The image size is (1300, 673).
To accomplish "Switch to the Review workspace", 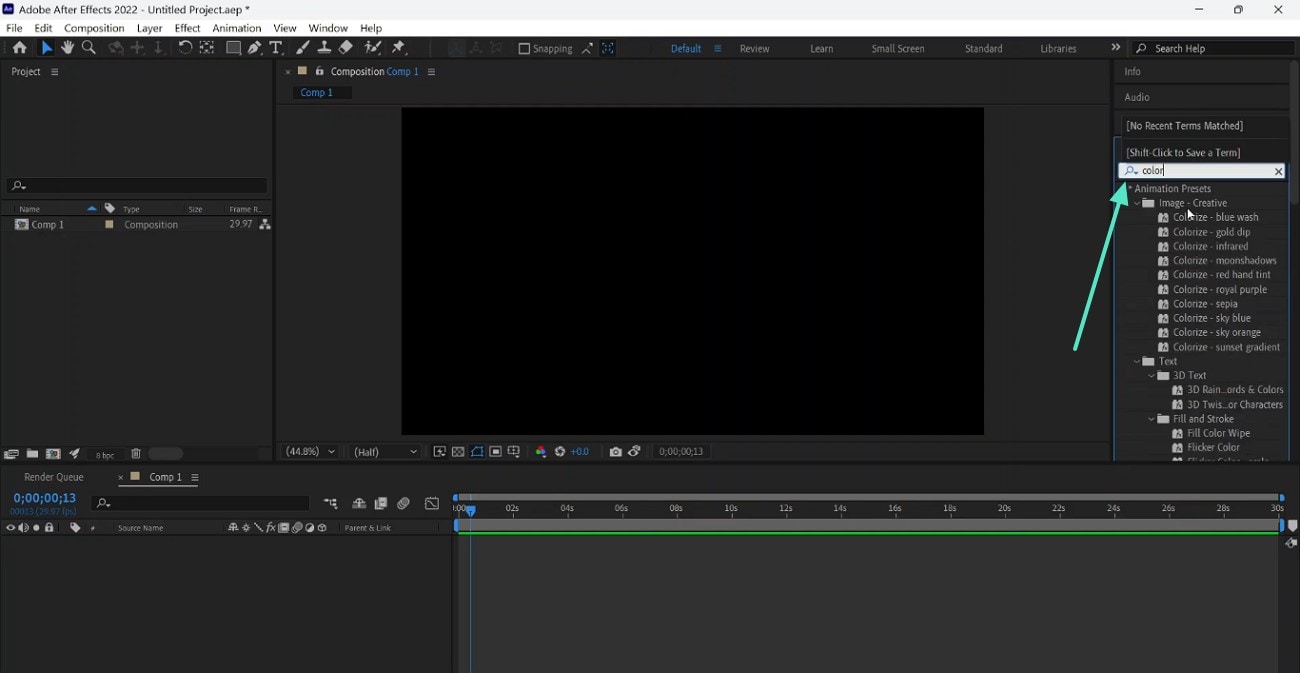I will (755, 49).
